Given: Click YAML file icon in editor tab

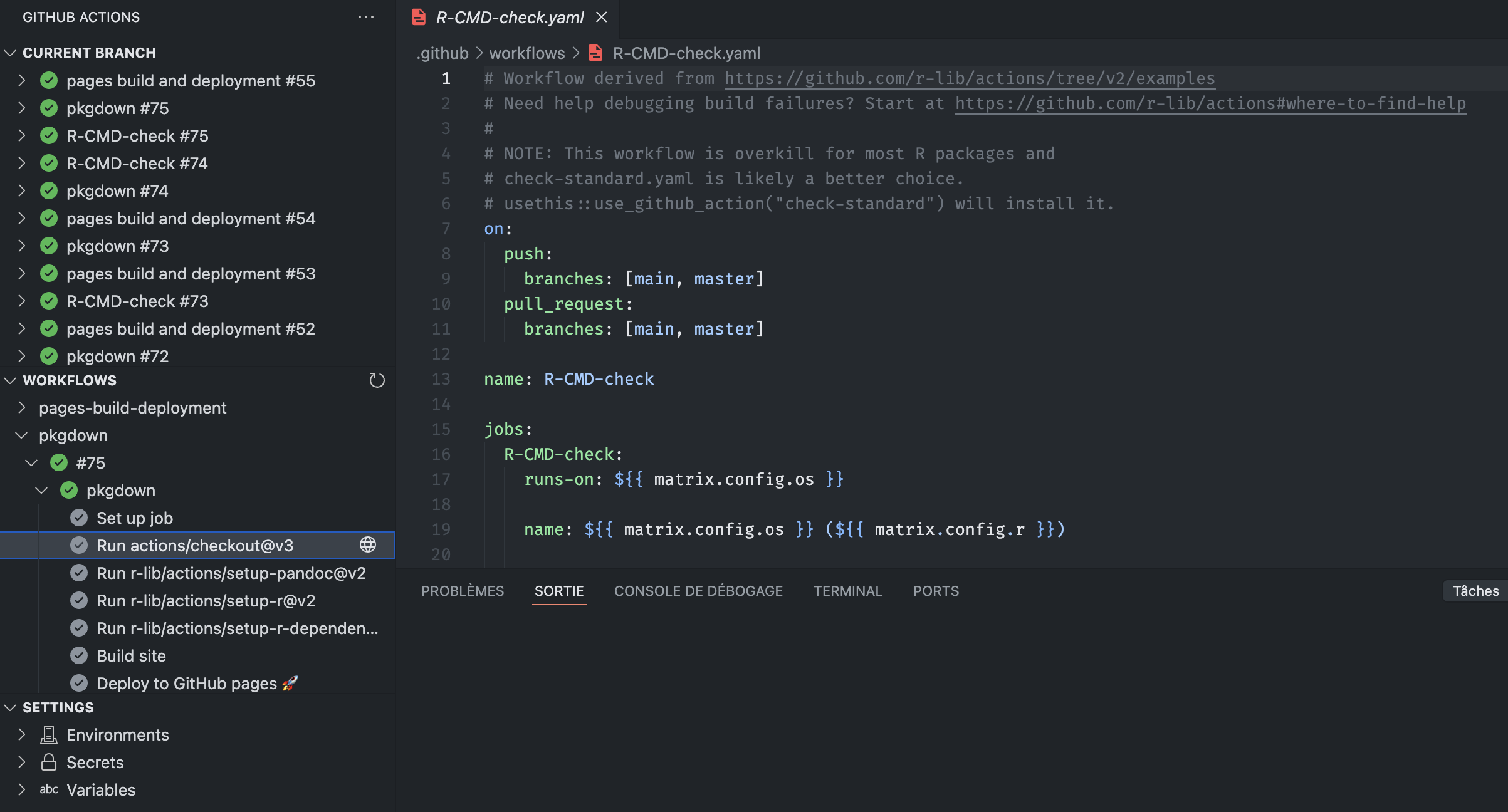Looking at the screenshot, I should (x=419, y=18).
